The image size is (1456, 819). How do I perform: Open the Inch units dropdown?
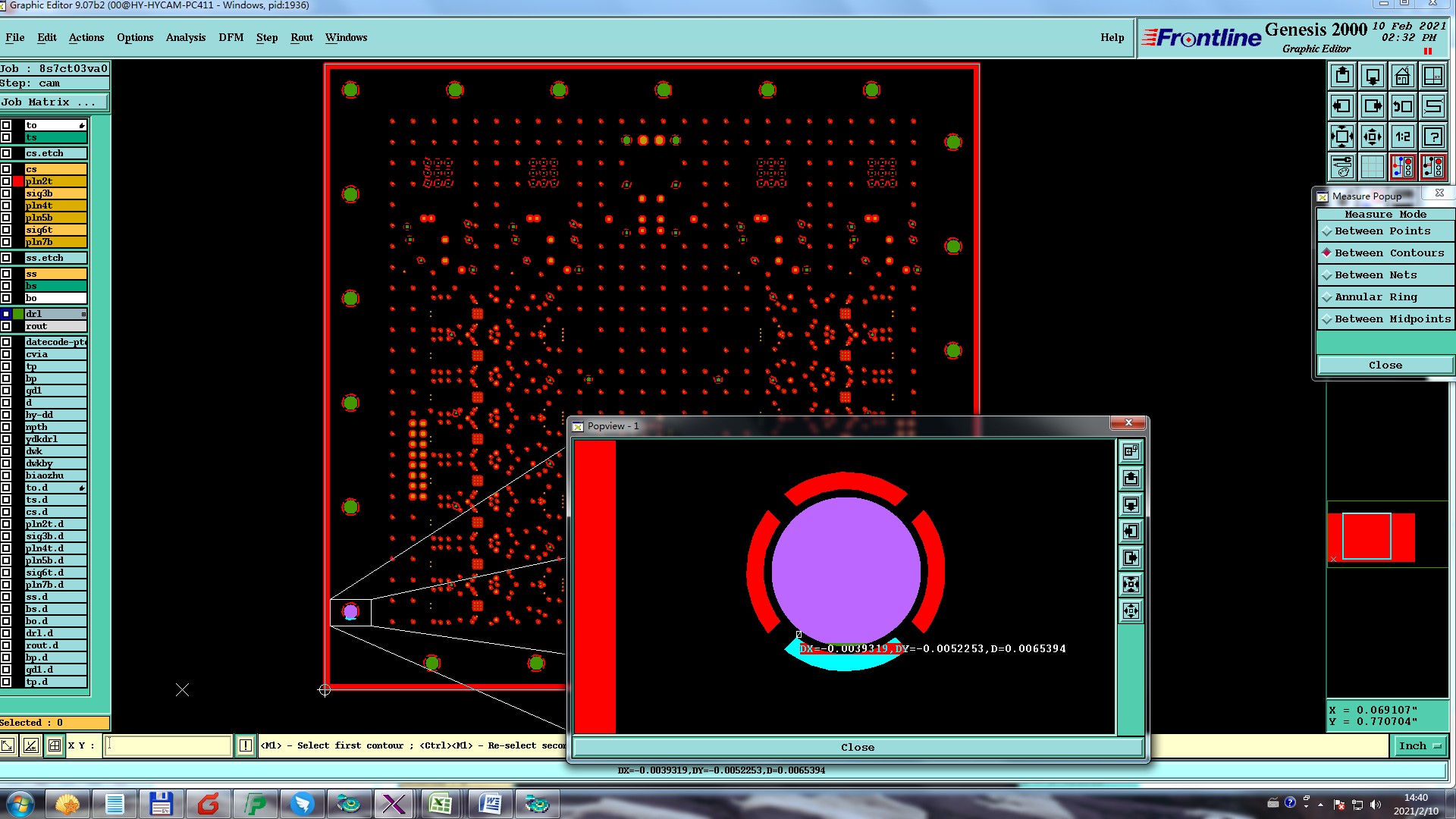pyautogui.click(x=1419, y=746)
